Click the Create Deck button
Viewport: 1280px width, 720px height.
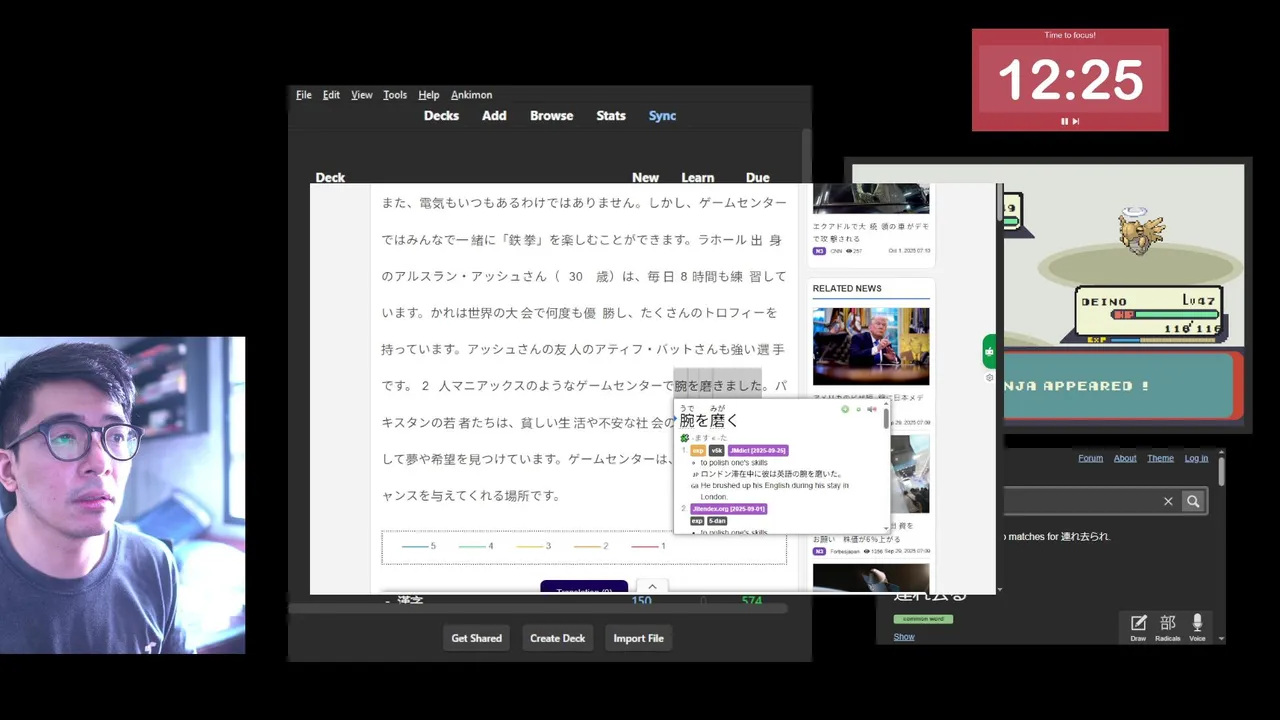557,638
